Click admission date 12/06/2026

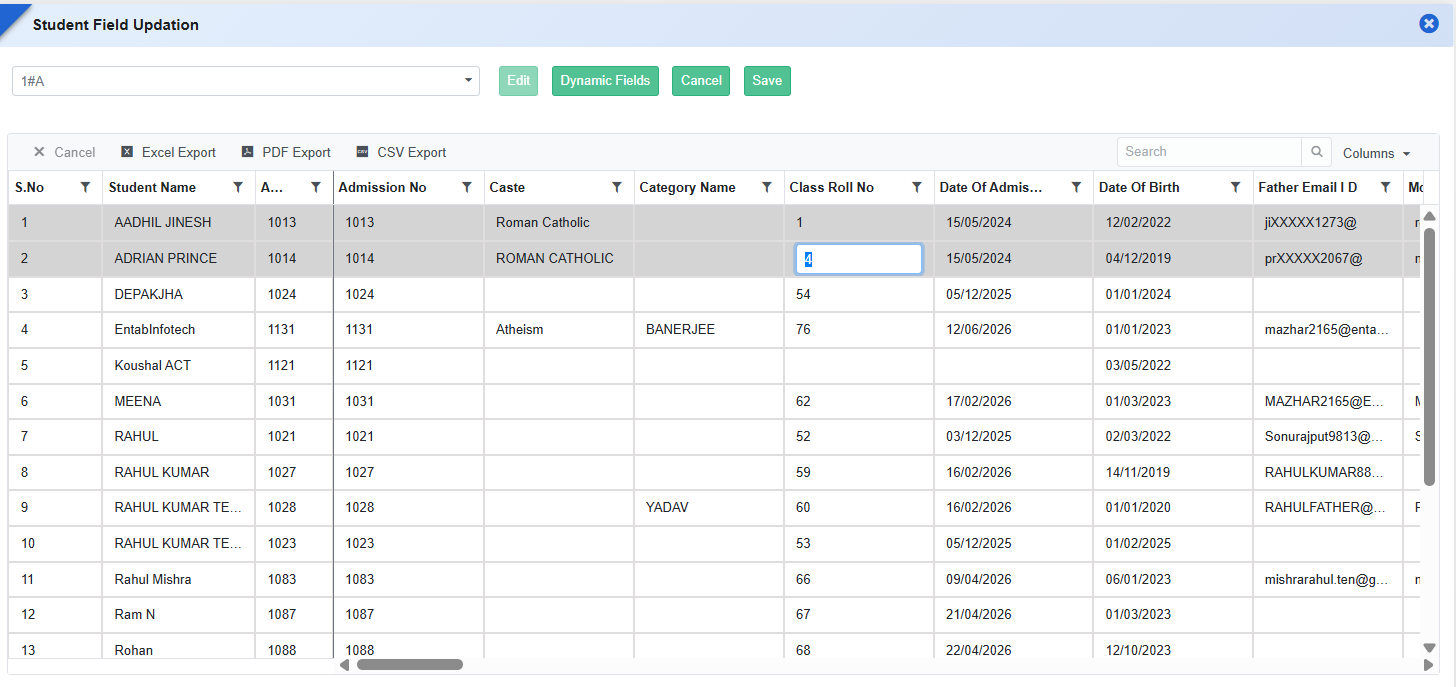[1014, 329]
